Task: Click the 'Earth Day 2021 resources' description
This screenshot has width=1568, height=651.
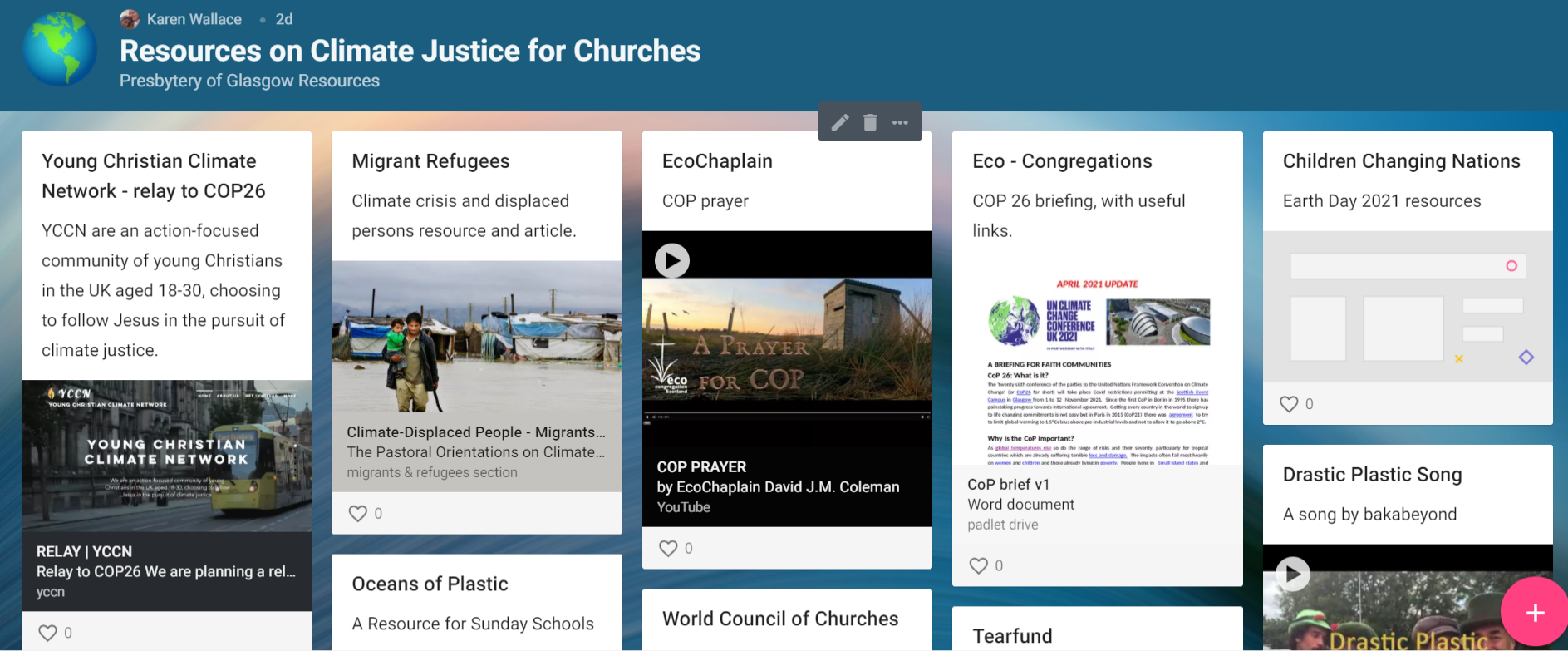Action: (1382, 201)
